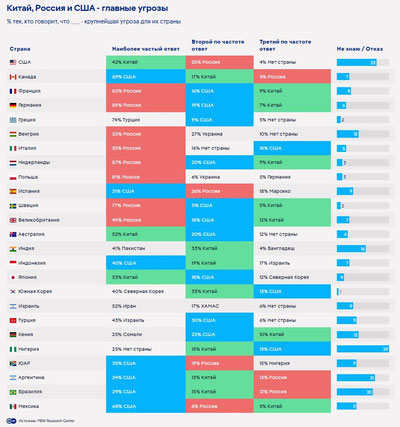Screen dimensions: 400x427
Task: Click the Brazilian flag beside Бразилия
Action: [x=13, y=392]
